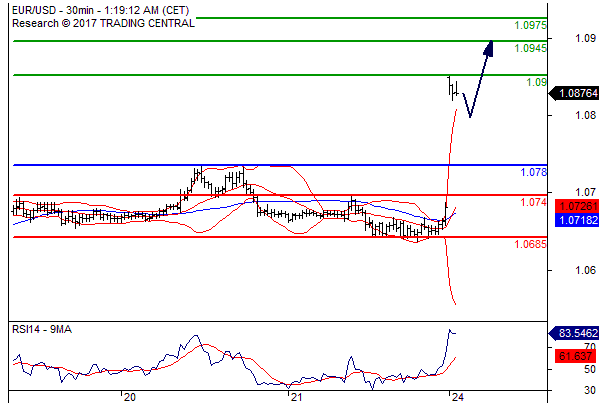The width and height of the screenshot is (616, 414).
Task: Click the Research © 2017 TRADING CENTRAL text
Action: (103, 24)
